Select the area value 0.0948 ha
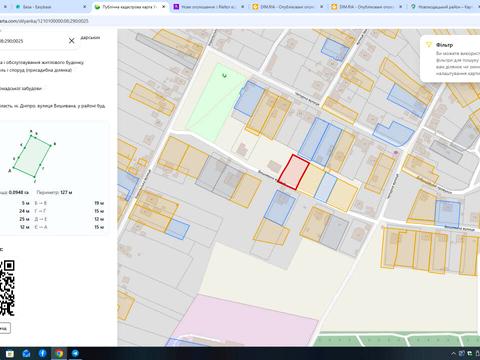480x360 pixels. [x=19, y=192]
